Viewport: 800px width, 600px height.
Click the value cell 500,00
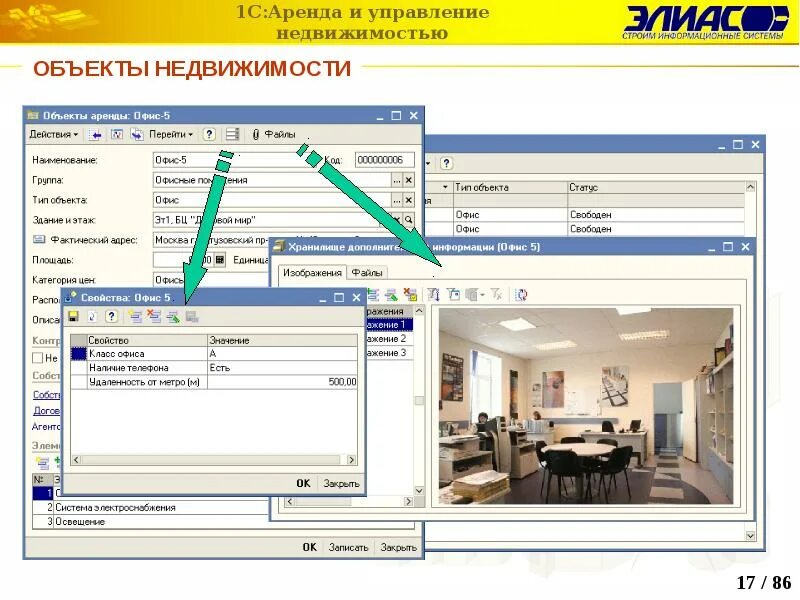click(x=283, y=382)
